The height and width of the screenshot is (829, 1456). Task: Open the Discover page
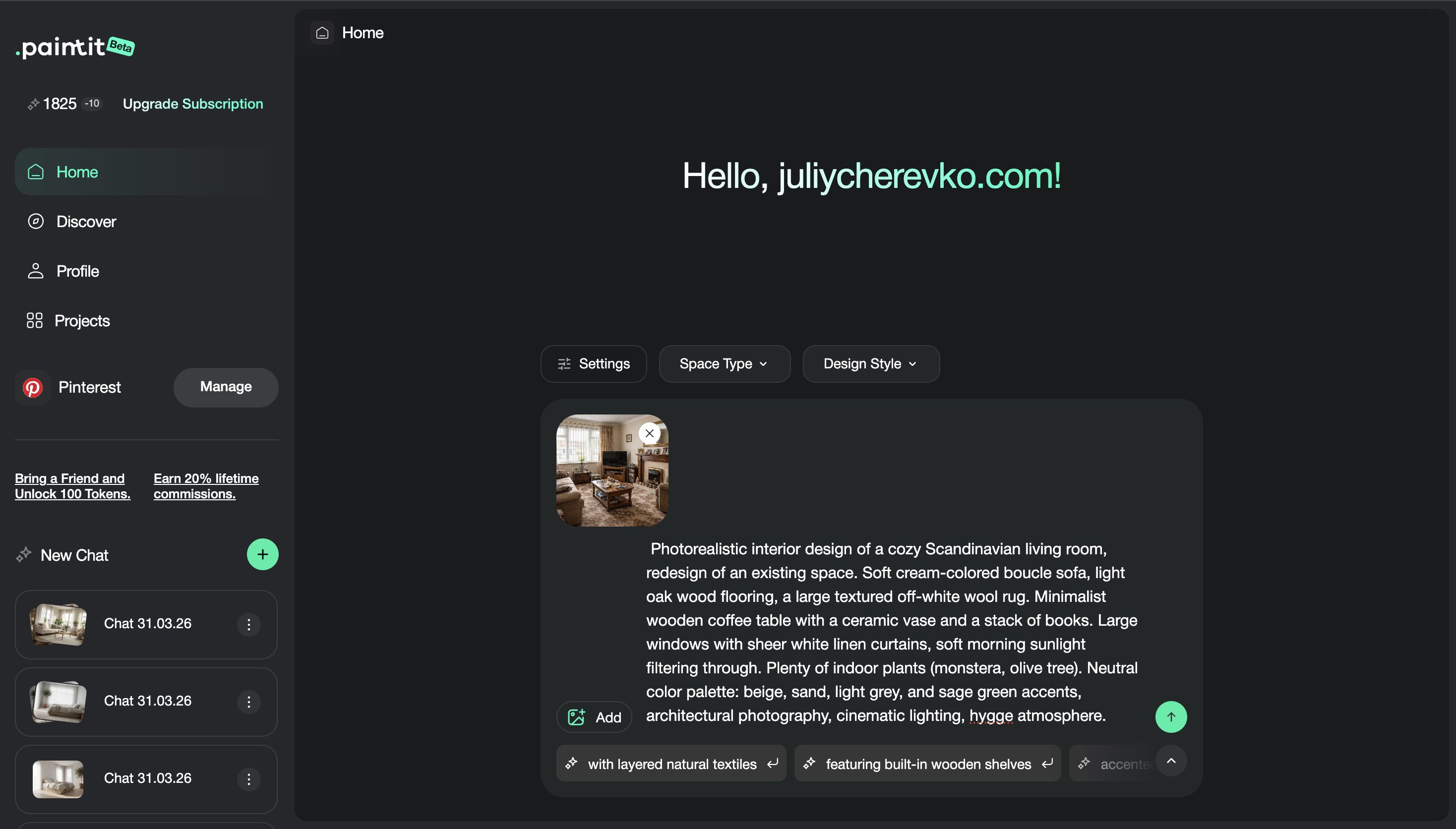click(x=86, y=222)
